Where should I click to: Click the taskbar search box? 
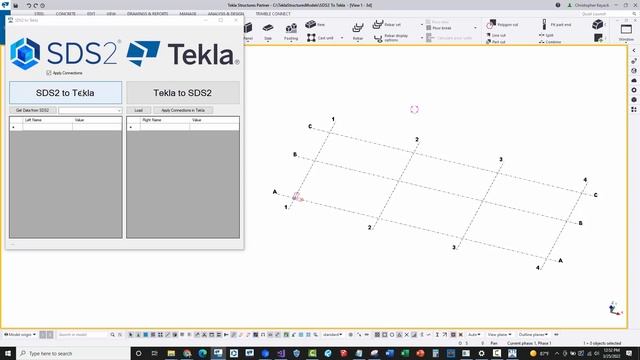[x=73, y=353]
